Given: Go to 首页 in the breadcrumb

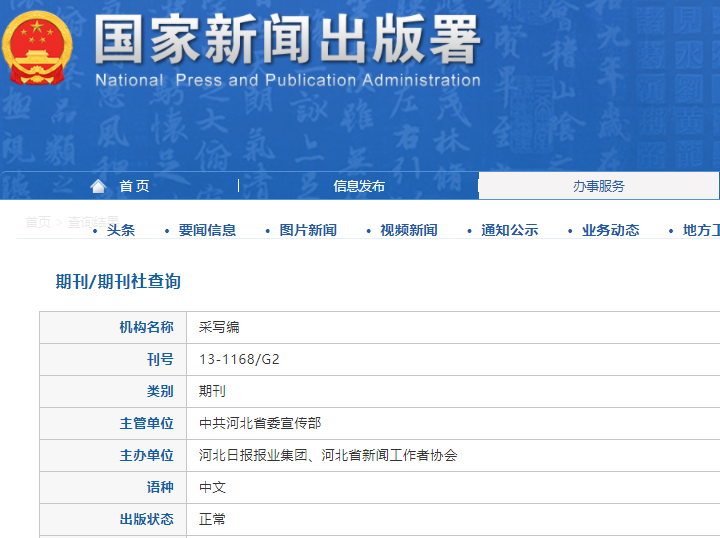Looking at the screenshot, I should tap(38, 222).
